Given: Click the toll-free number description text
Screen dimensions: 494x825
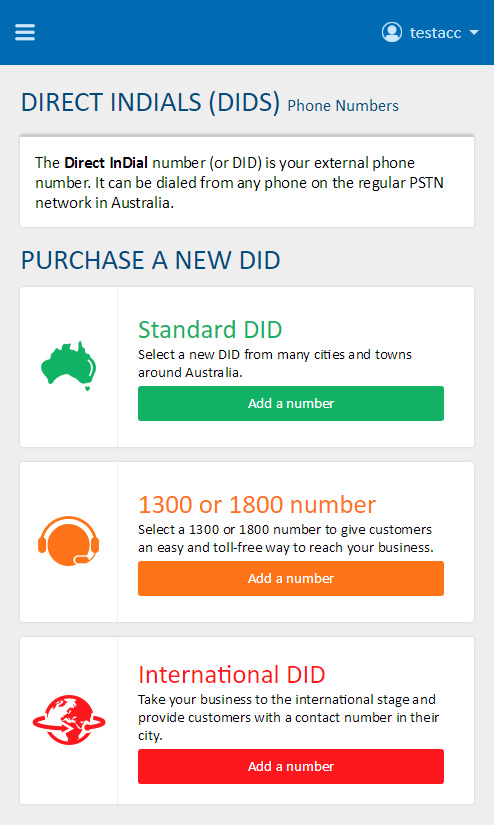Looking at the screenshot, I should (286, 538).
